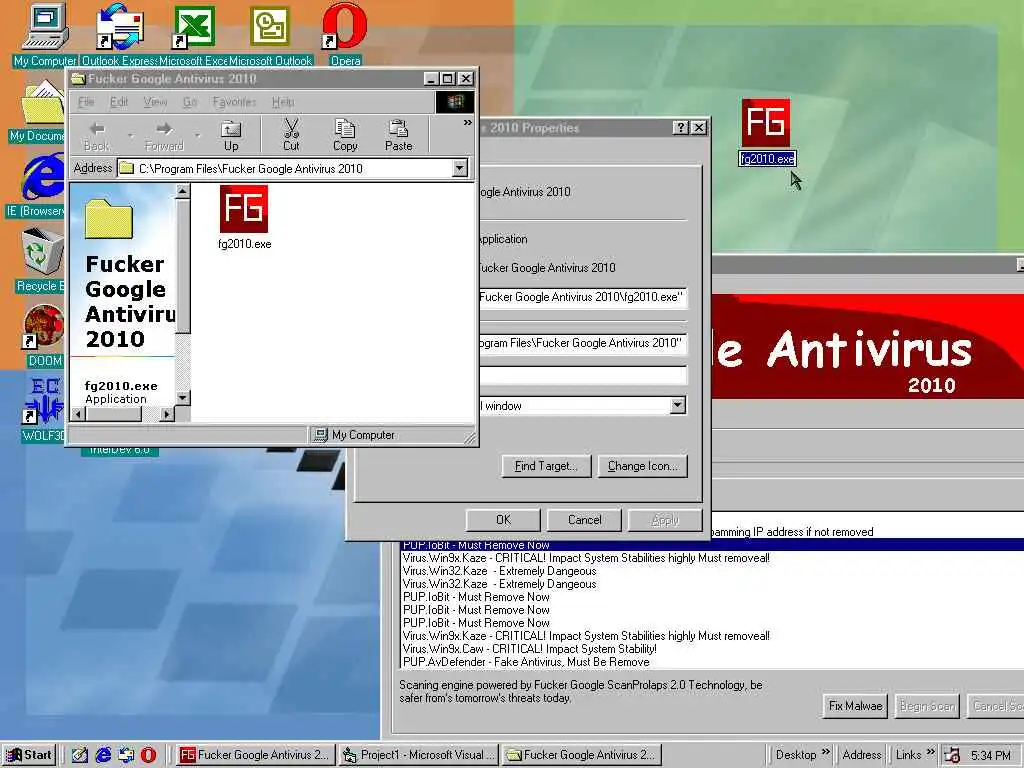This screenshot has width=1024, height=768.
Task: Click the Explorer address path text field
Action: 285,168
